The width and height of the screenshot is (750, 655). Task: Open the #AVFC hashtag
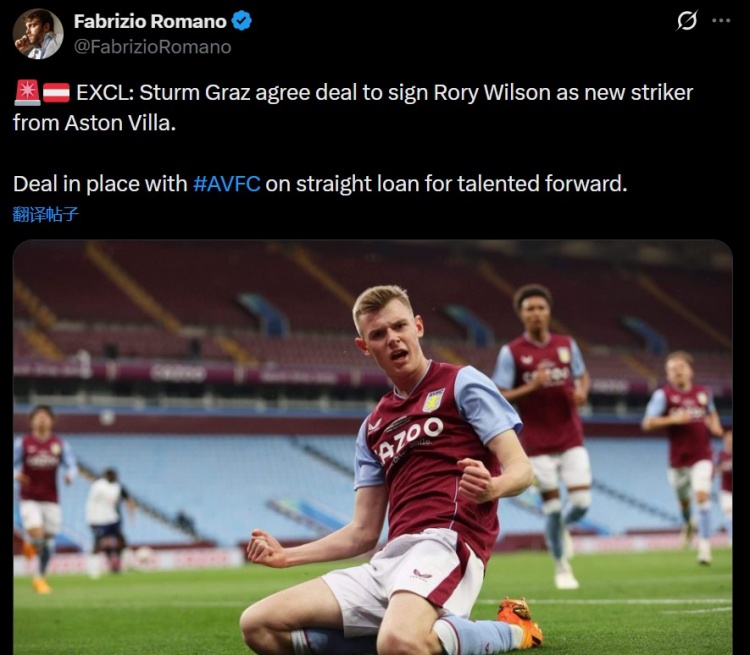[227, 184]
